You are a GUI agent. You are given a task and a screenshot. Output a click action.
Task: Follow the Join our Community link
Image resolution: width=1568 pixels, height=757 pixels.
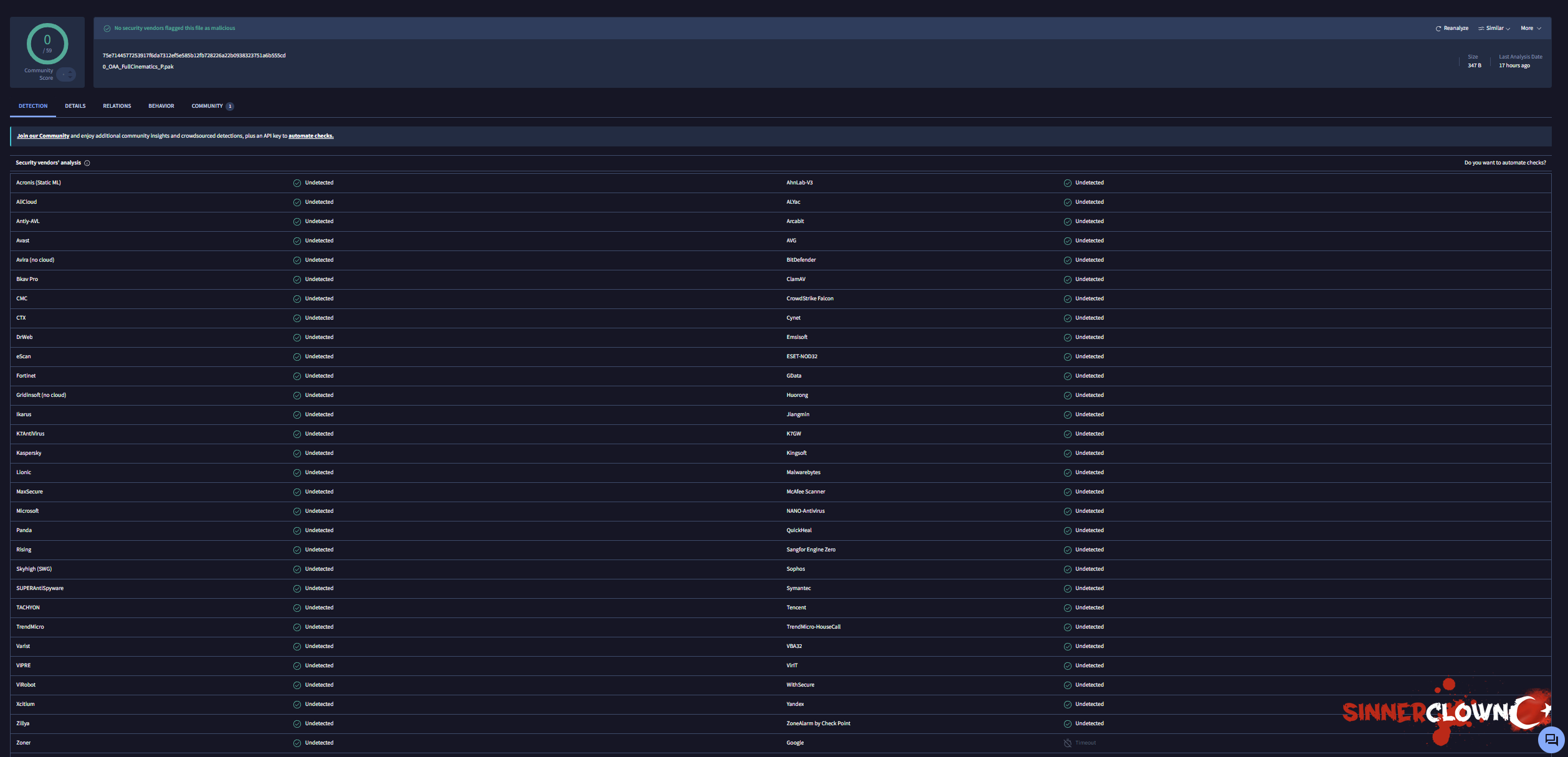coord(43,136)
